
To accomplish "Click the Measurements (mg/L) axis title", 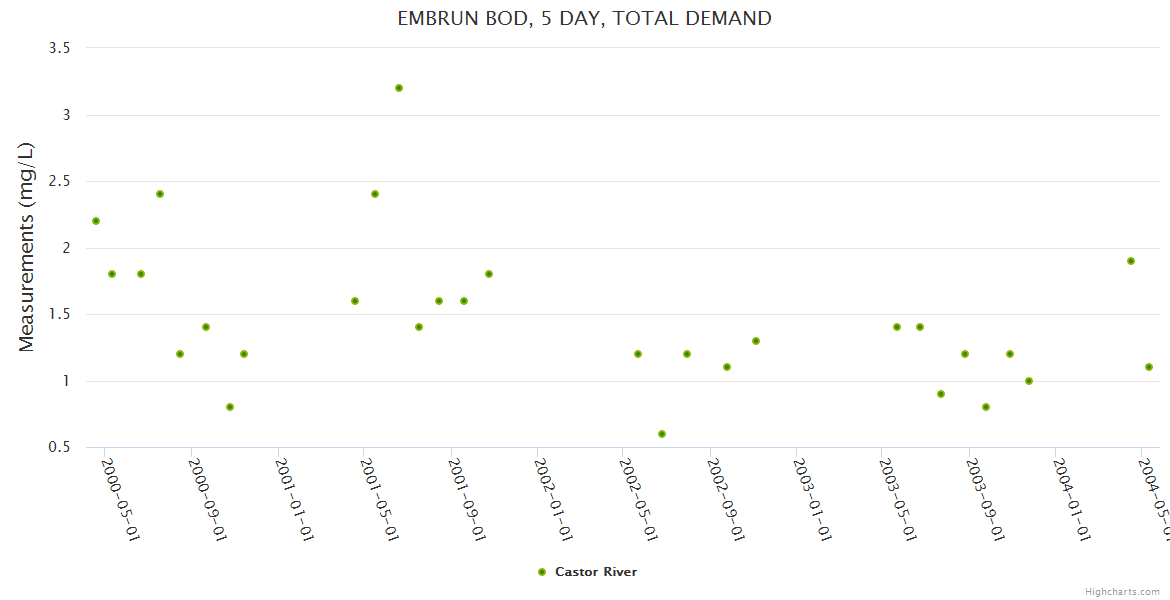I will pos(27,247).
